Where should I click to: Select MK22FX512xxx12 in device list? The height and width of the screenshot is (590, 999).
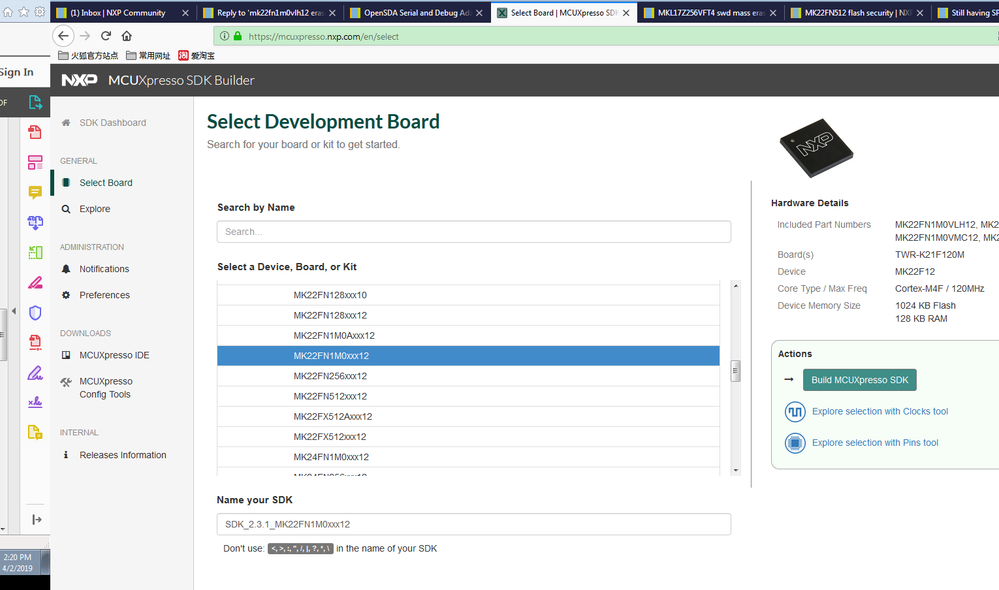[468, 437]
